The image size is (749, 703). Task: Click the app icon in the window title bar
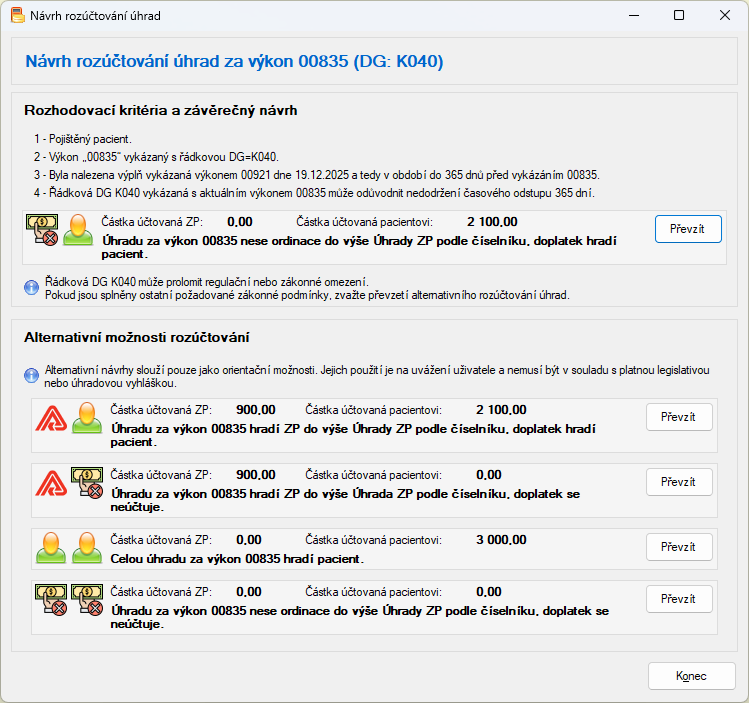tap(17, 16)
